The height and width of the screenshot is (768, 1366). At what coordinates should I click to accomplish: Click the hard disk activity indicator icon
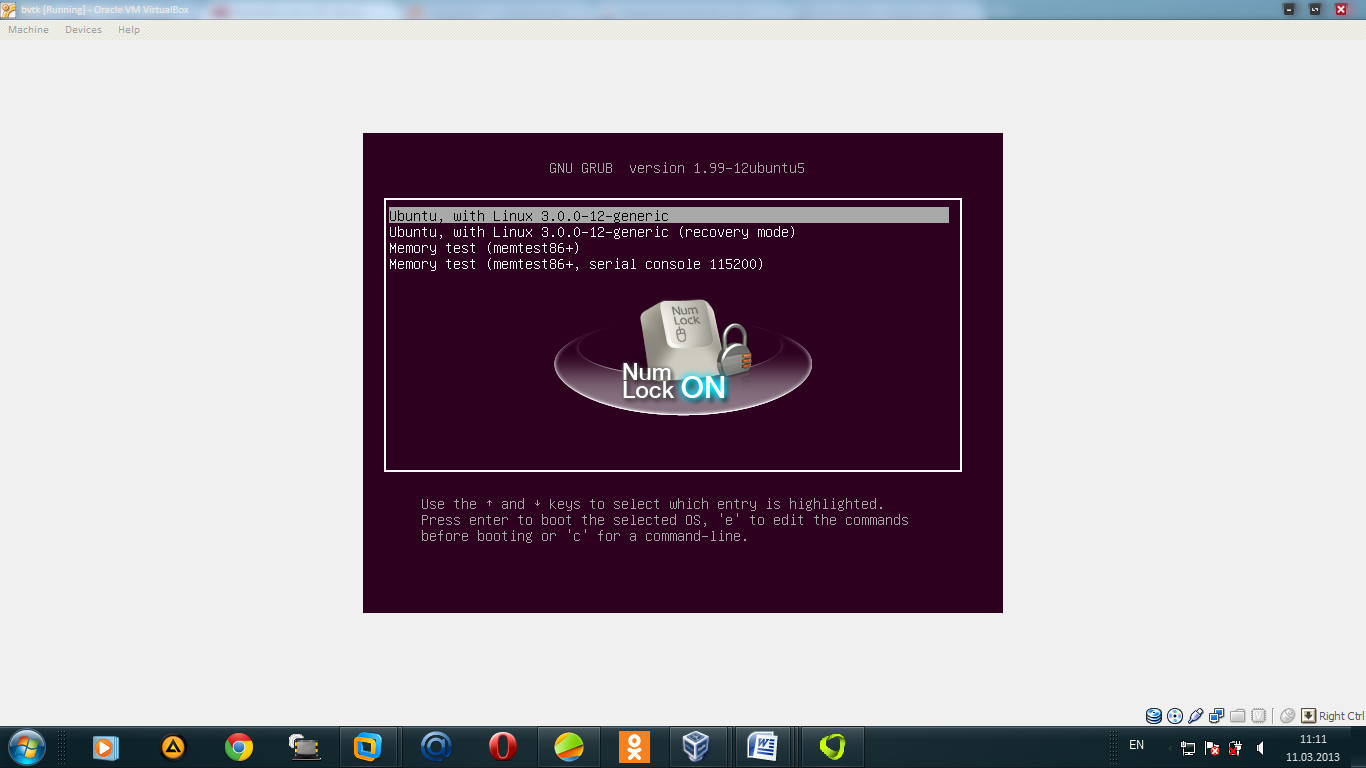[x=1154, y=716]
